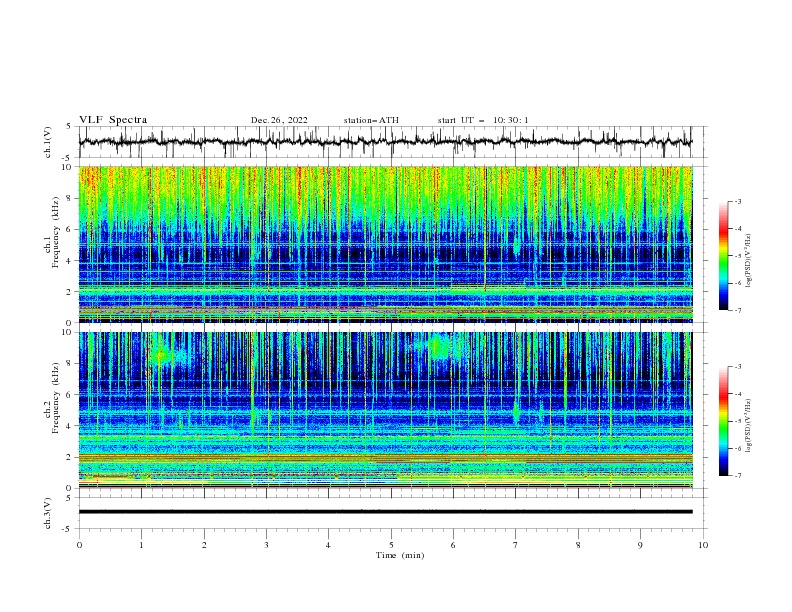Click the ch.3 voltage trace strip

point(385,512)
